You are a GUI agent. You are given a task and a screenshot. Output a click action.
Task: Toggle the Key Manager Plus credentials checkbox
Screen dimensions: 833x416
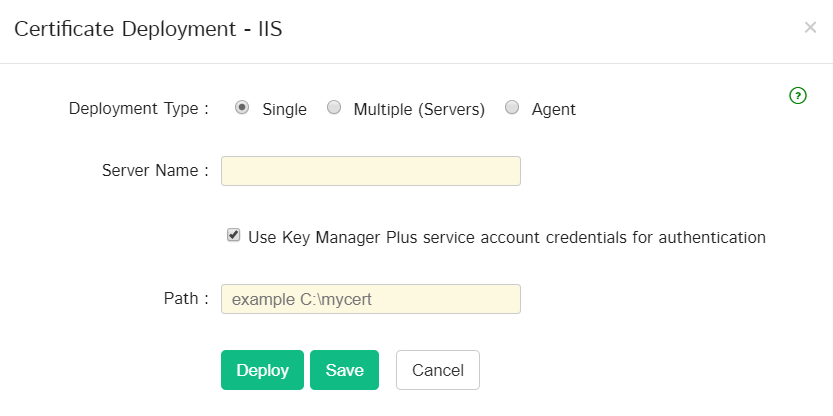point(234,236)
